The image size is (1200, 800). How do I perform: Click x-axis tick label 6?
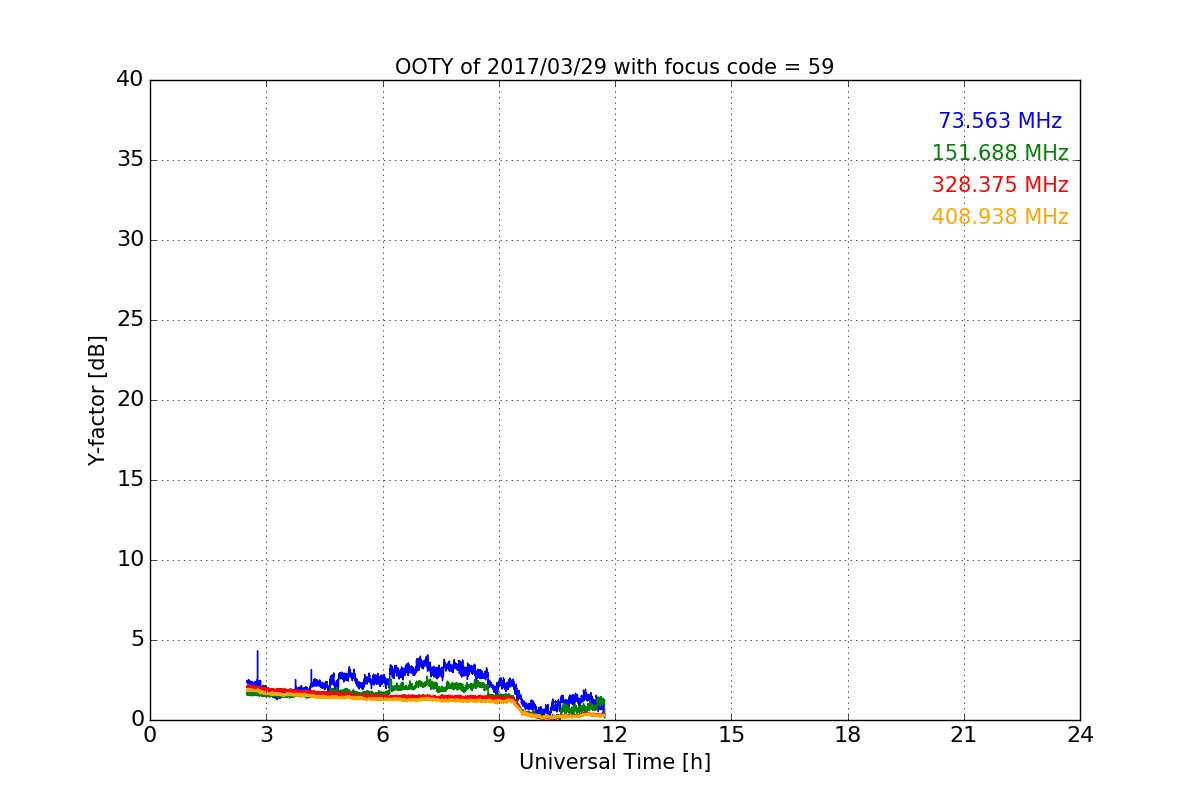coord(383,734)
